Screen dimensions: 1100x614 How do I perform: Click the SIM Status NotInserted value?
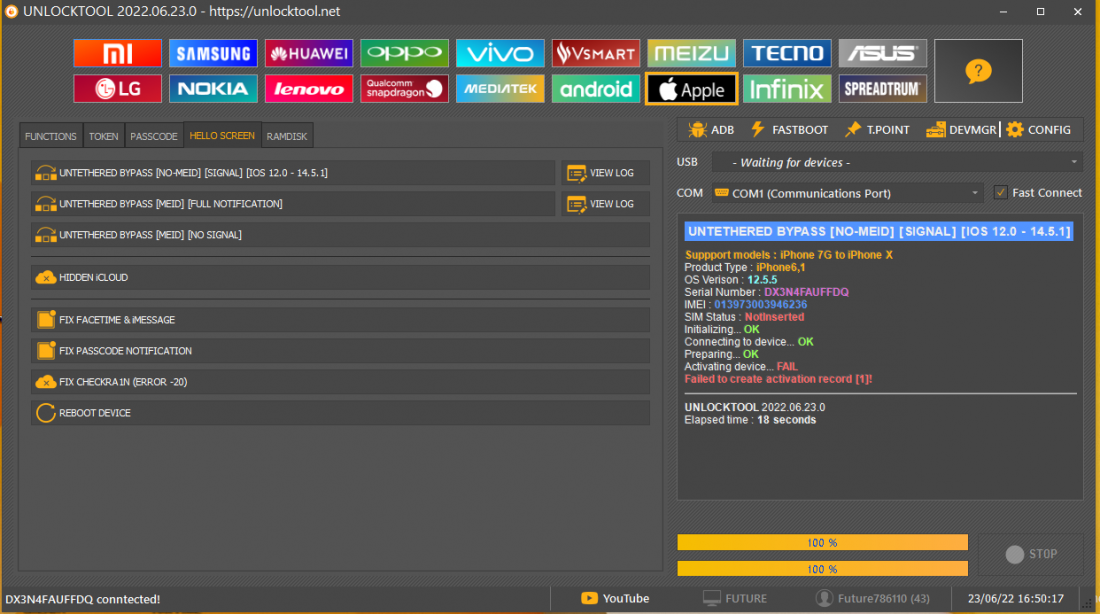(774, 317)
